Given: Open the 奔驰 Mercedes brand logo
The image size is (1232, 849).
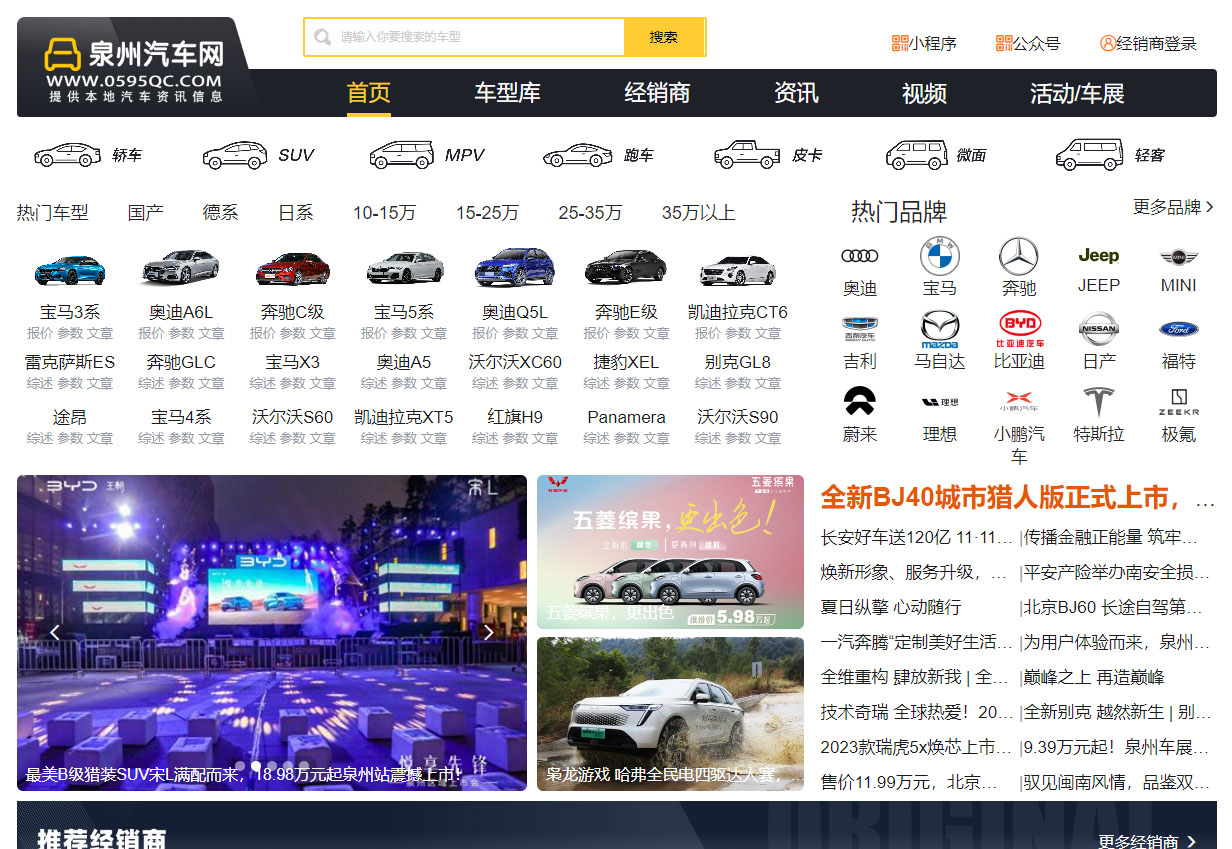Looking at the screenshot, I should point(1019,257).
